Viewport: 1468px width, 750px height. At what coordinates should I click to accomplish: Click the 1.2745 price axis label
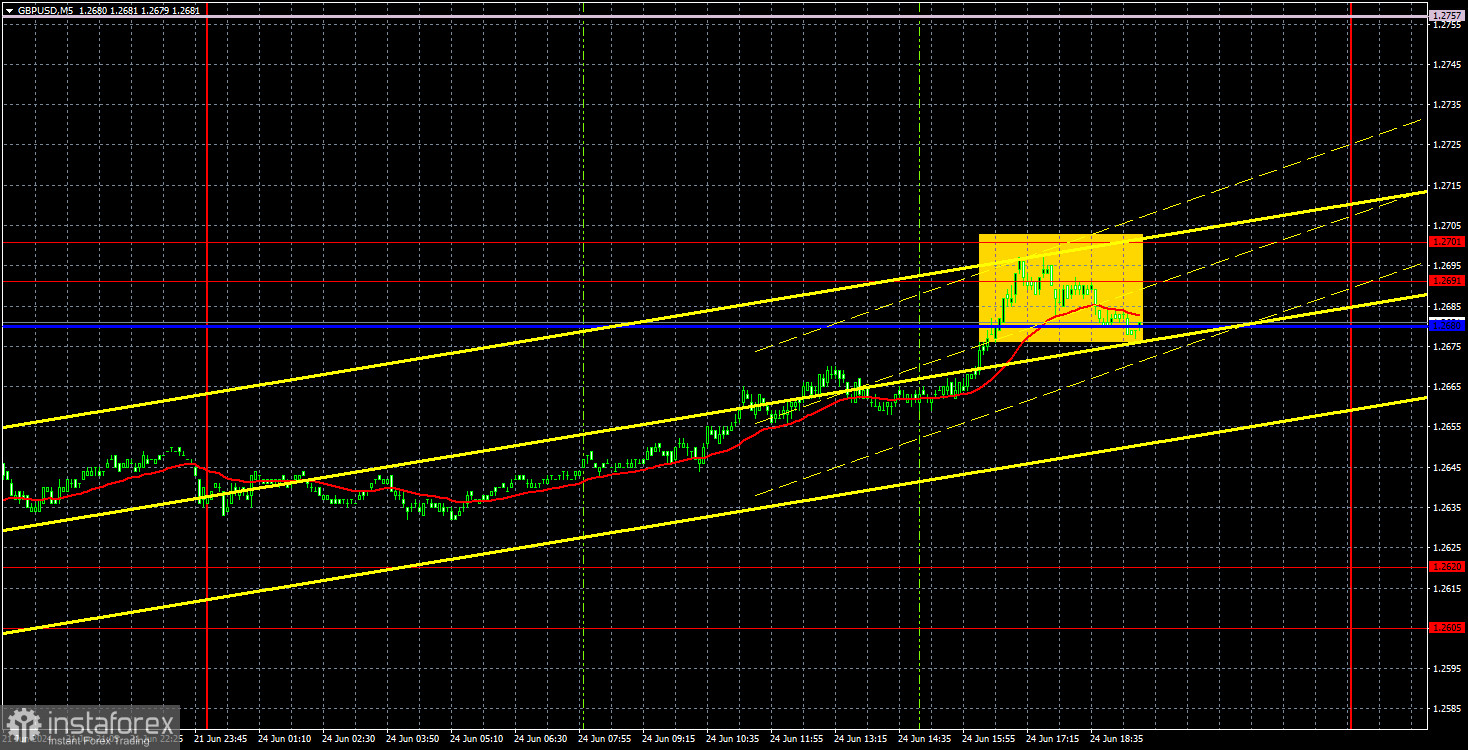(1447, 64)
